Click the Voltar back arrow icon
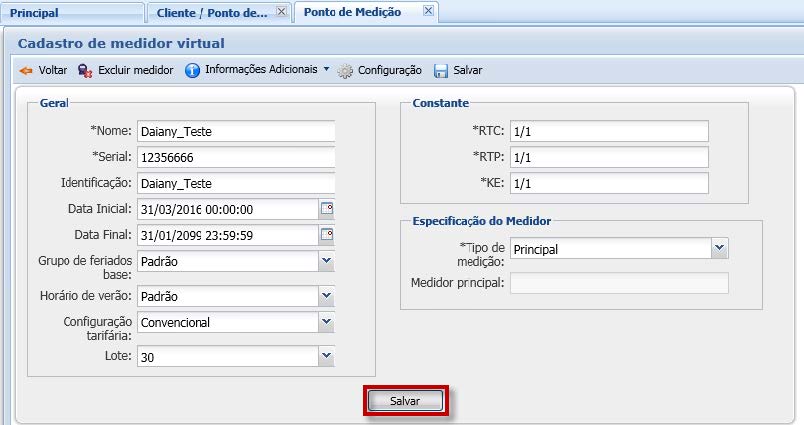Screen dimensions: 804x425 point(26,71)
